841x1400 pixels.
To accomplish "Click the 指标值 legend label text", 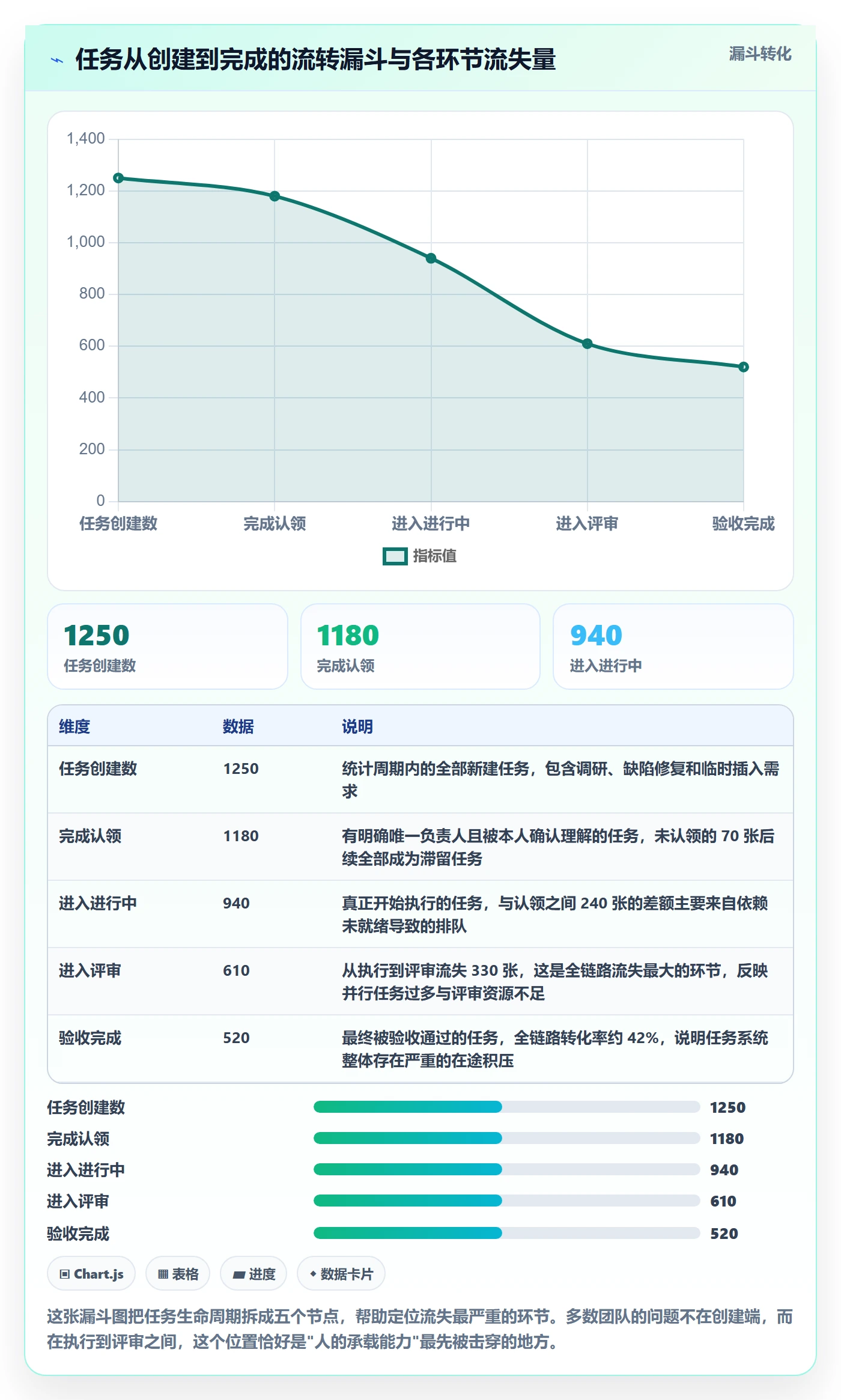I will 435,556.
